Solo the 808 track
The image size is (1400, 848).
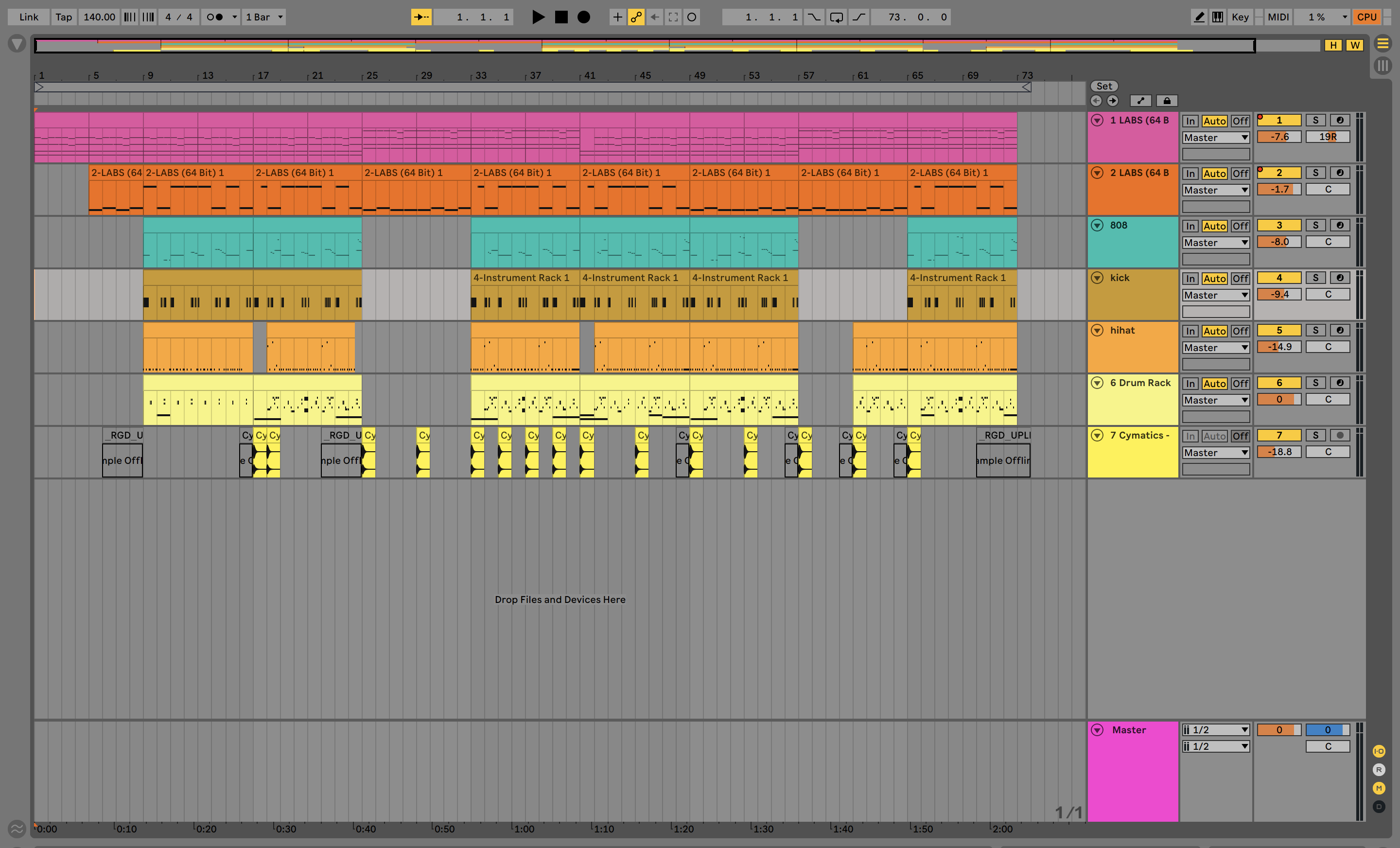pyautogui.click(x=1315, y=225)
